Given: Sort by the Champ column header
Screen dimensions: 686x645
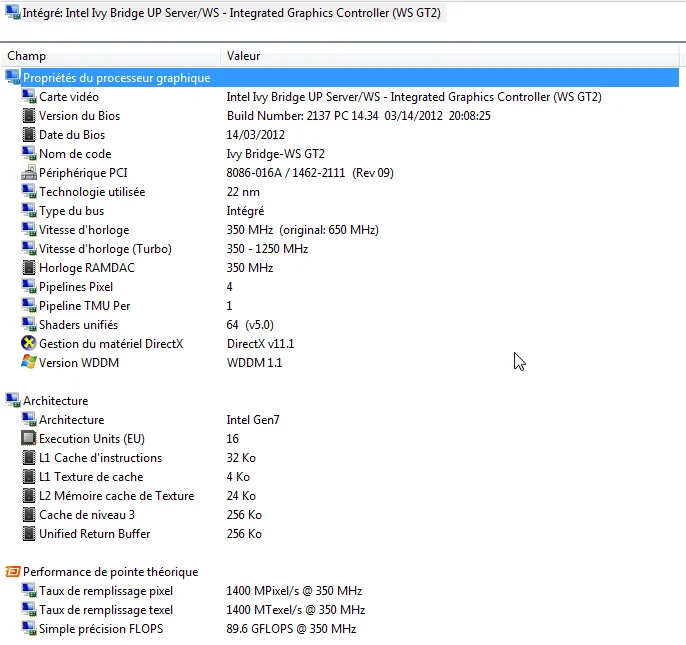Looking at the screenshot, I should 111,56.
